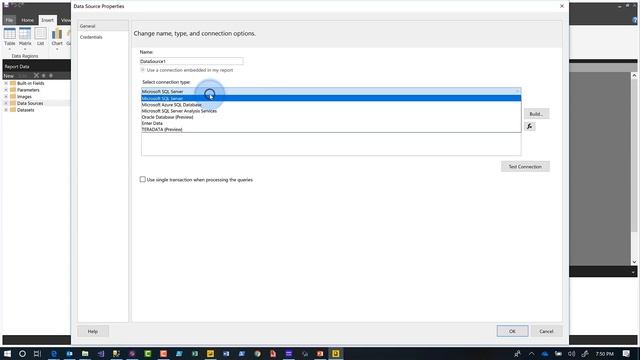Expand the Data Sources folder
The width and height of the screenshot is (640, 360).
pyautogui.click(x=6, y=103)
